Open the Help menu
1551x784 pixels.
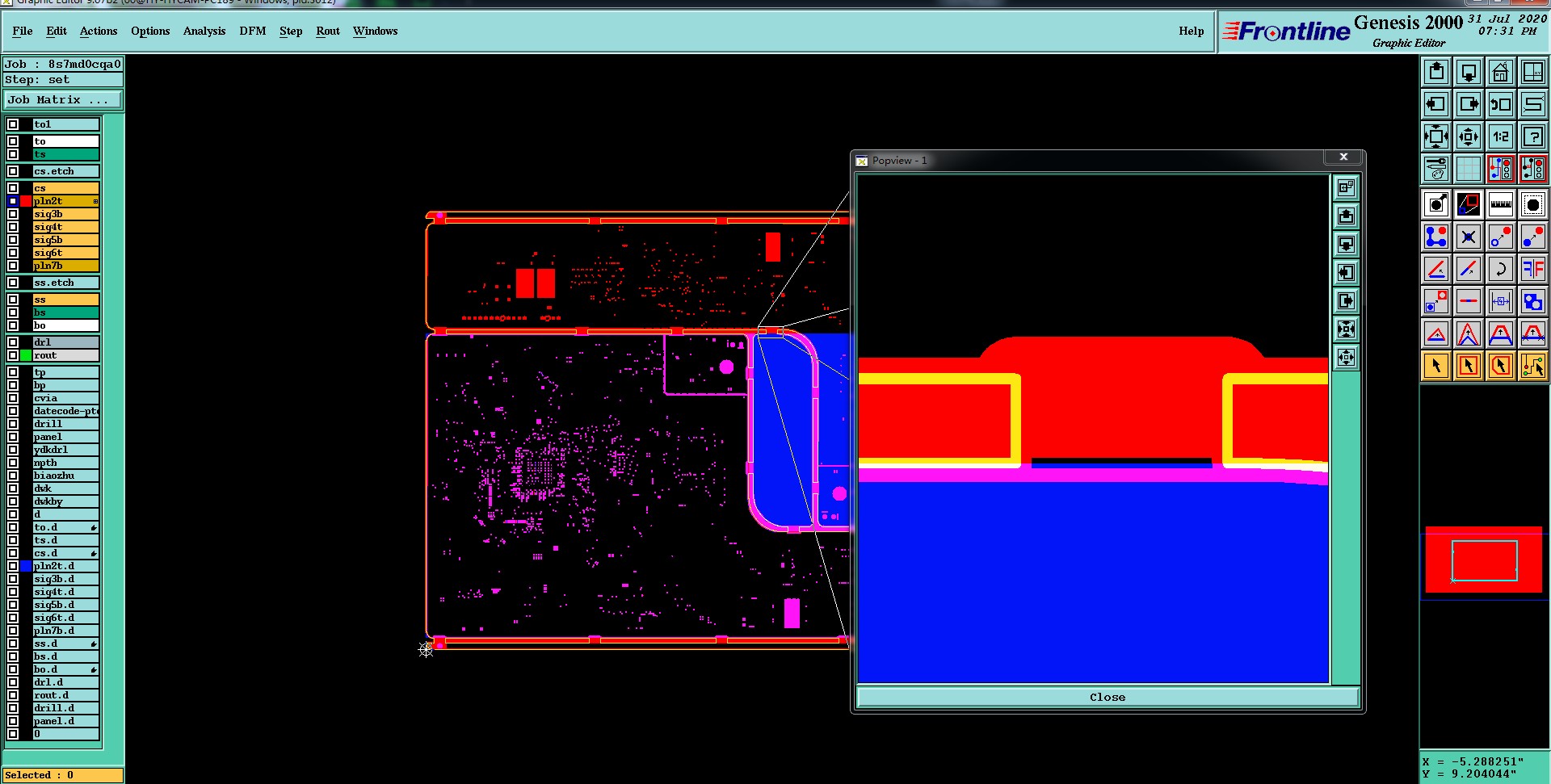[x=1192, y=31]
